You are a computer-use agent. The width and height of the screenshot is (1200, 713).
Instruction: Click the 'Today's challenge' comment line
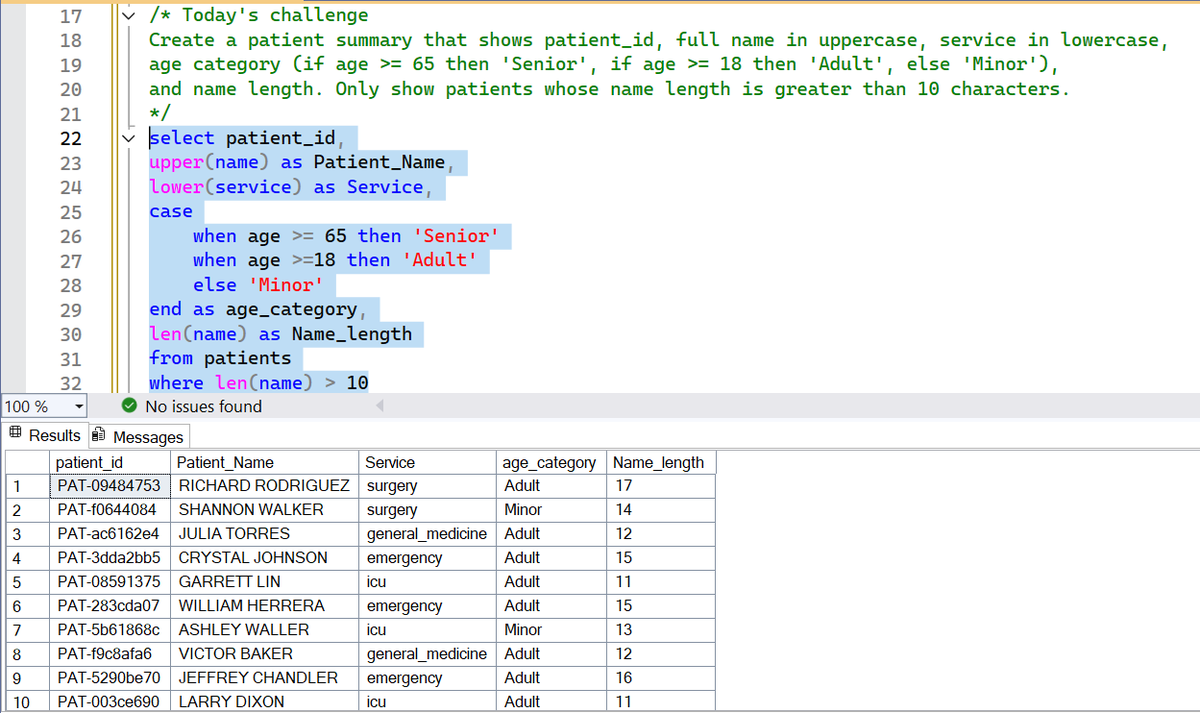[x=259, y=15]
